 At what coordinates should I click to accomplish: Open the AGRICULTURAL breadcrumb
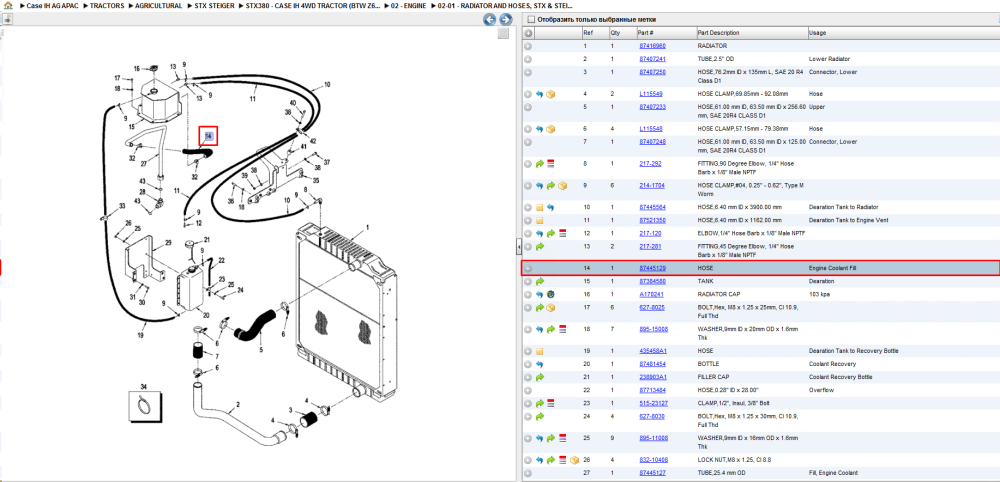(159, 5)
